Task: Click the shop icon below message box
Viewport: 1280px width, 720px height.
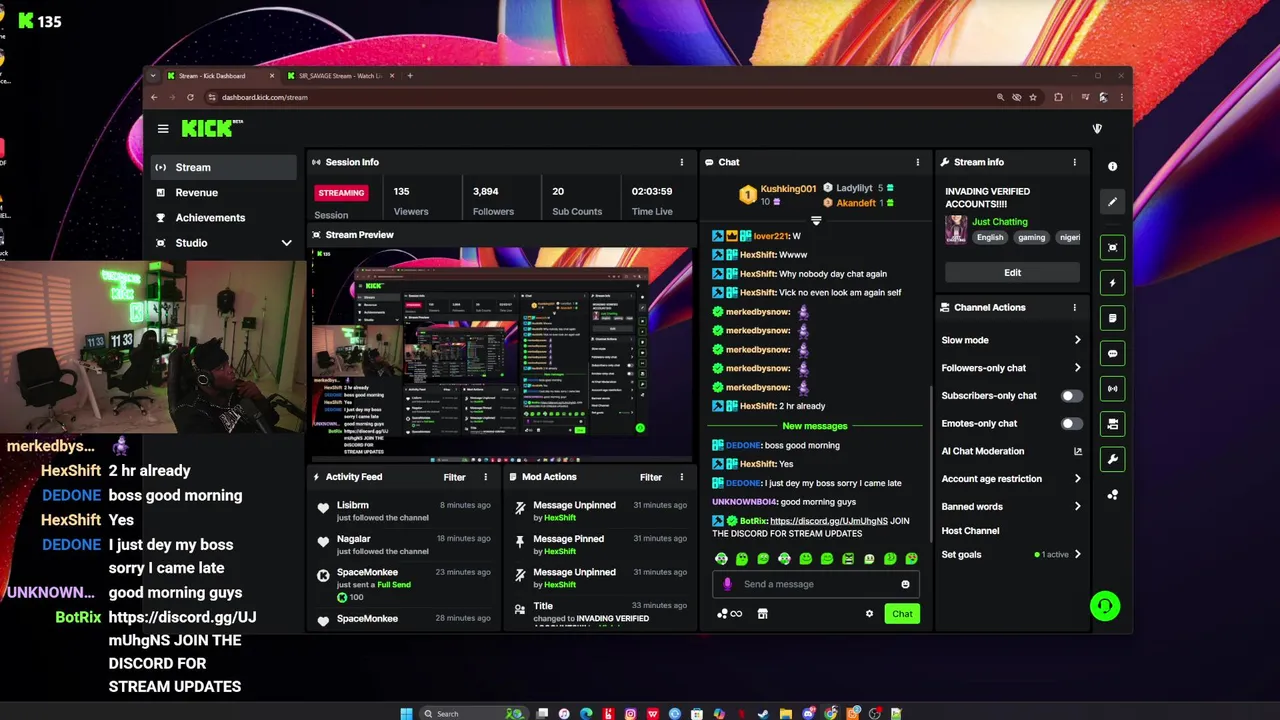Action: coord(762,614)
